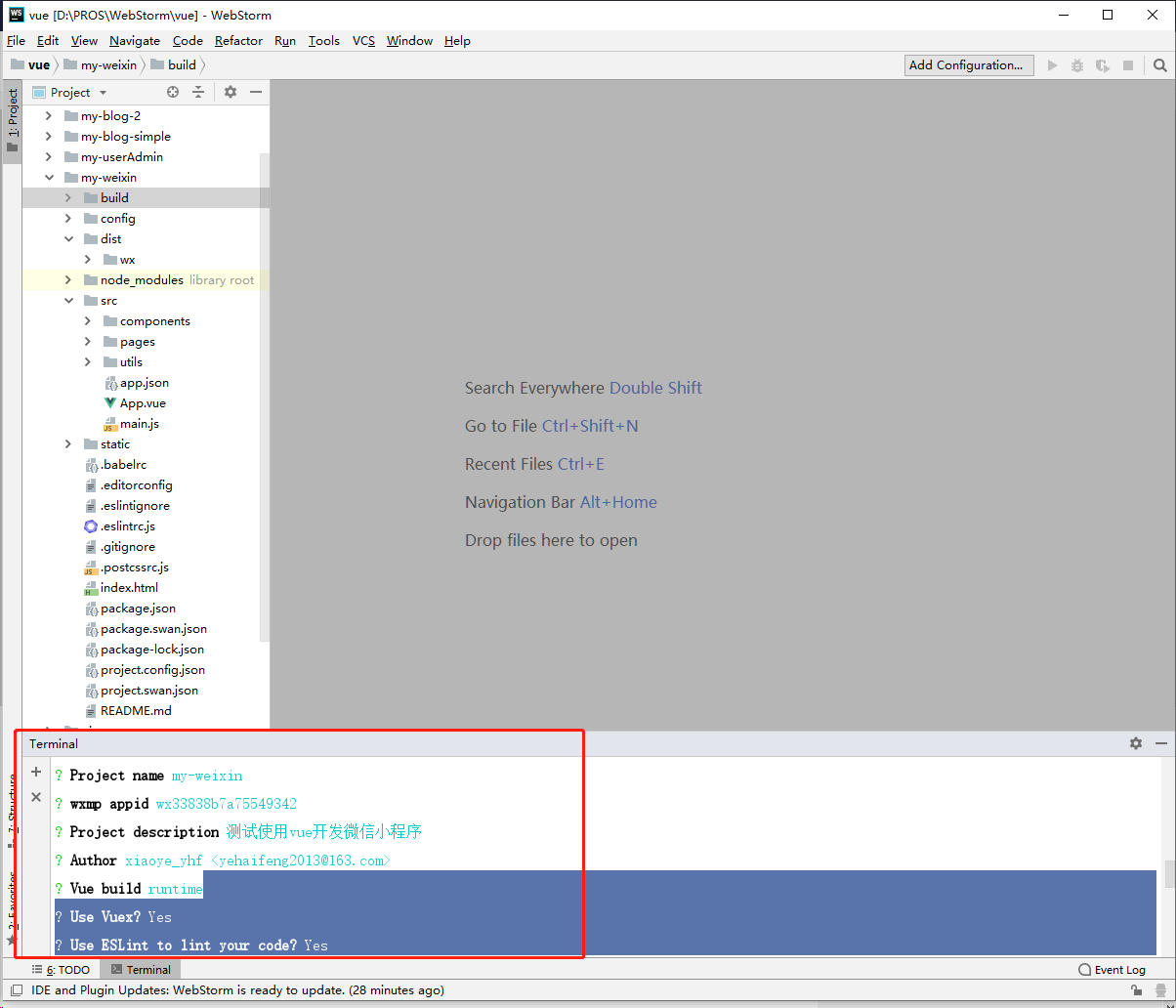
Task: Collapse the my-weixin folder
Action: click(49, 177)
